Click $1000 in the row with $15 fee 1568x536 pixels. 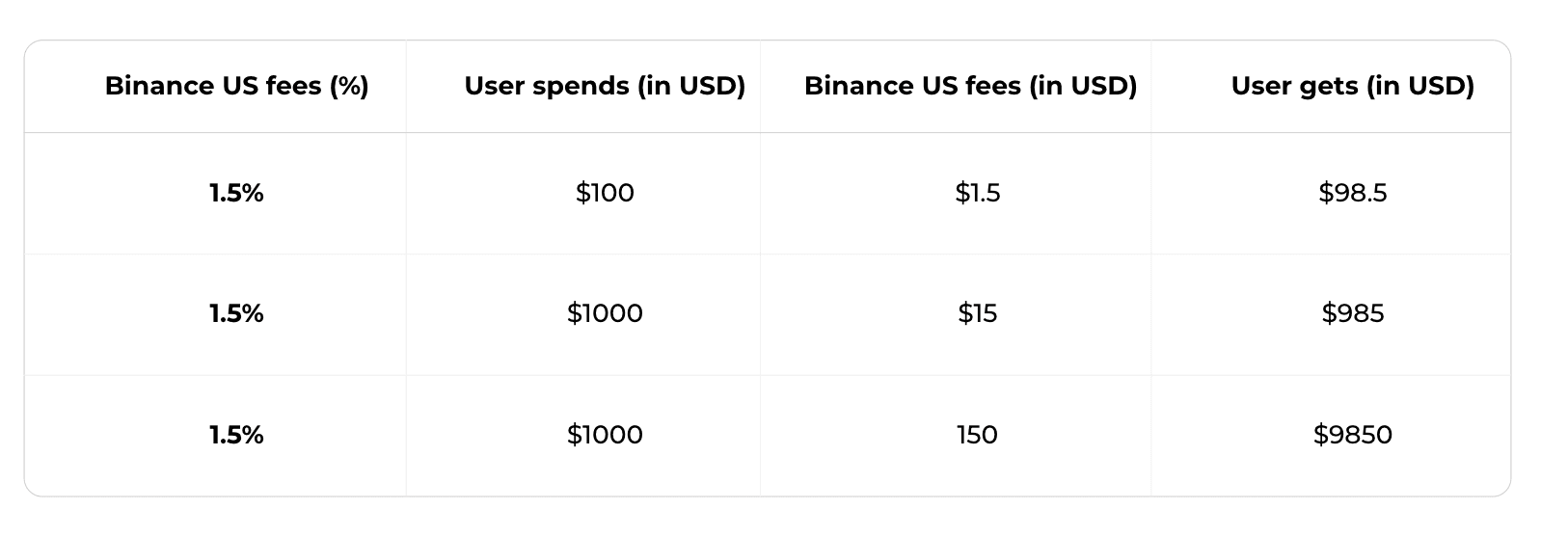coord(605,313)
